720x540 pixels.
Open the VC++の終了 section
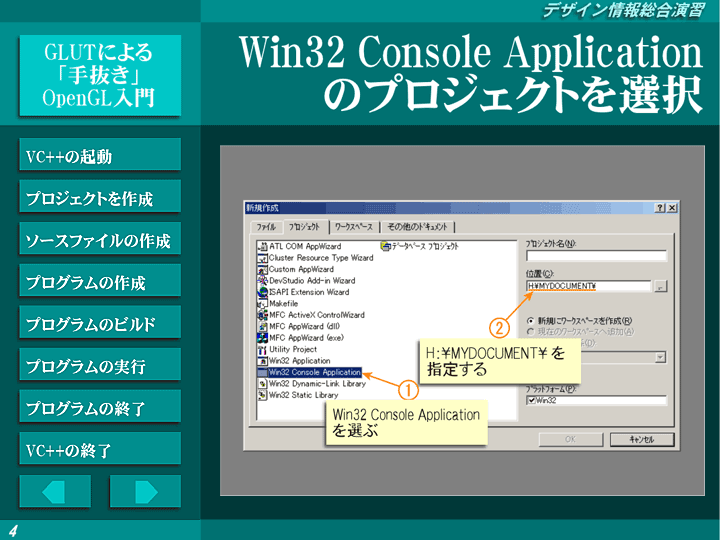[100, 449]
